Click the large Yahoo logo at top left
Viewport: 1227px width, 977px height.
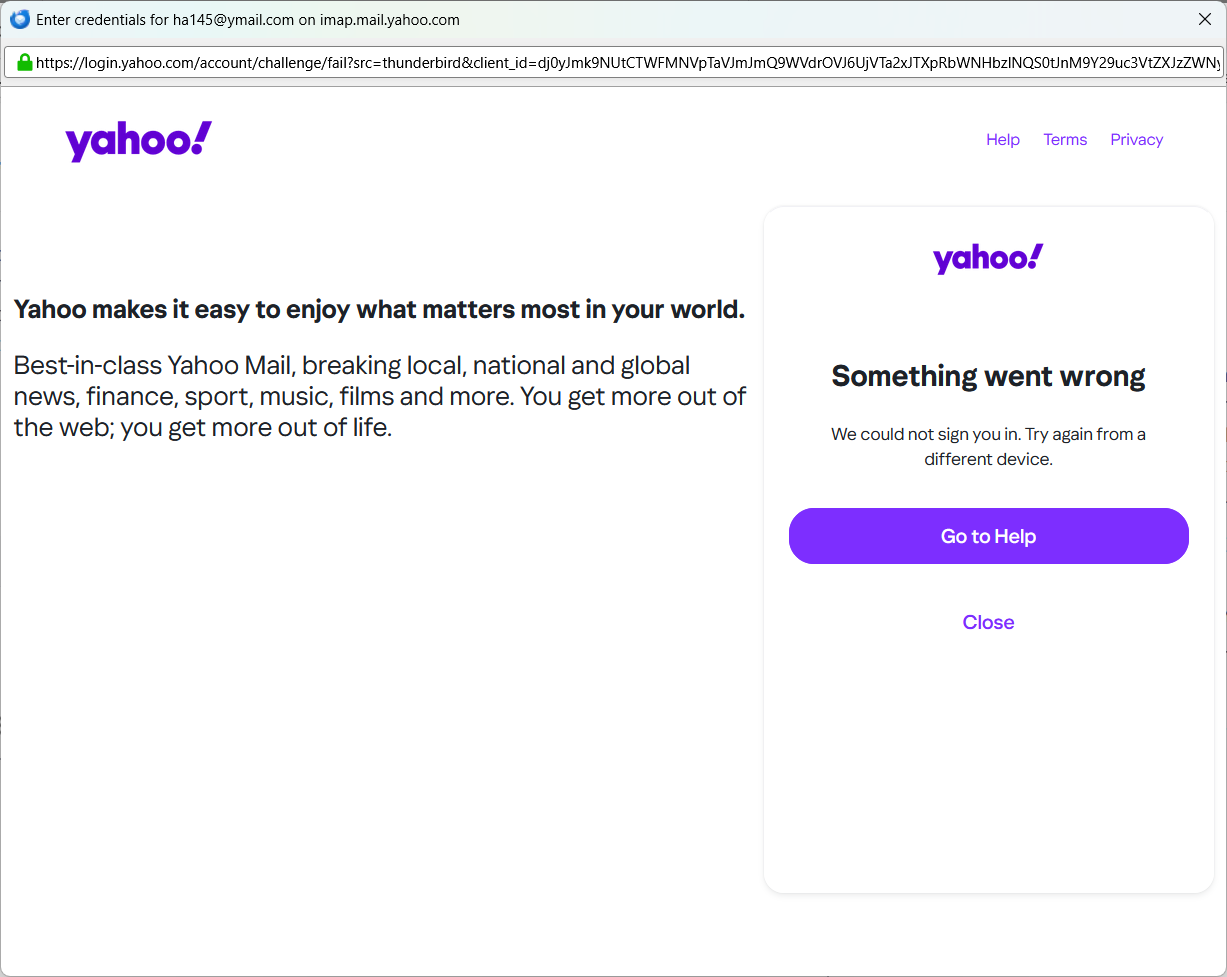point(139,141)
